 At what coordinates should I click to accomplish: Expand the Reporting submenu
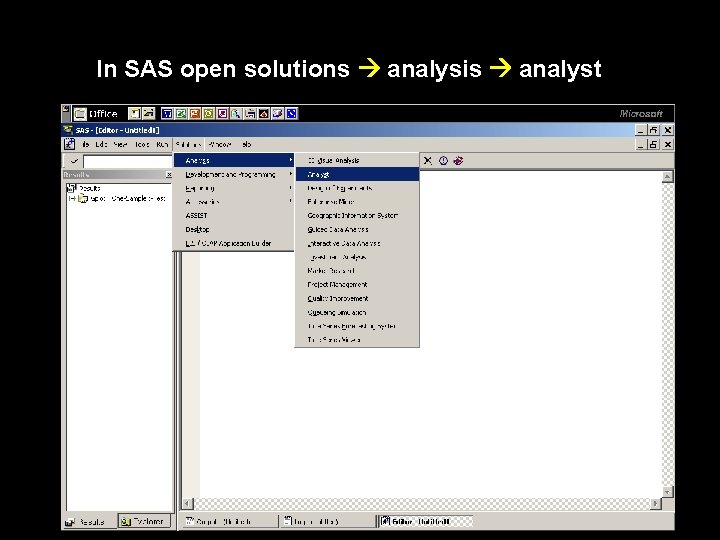234,188
